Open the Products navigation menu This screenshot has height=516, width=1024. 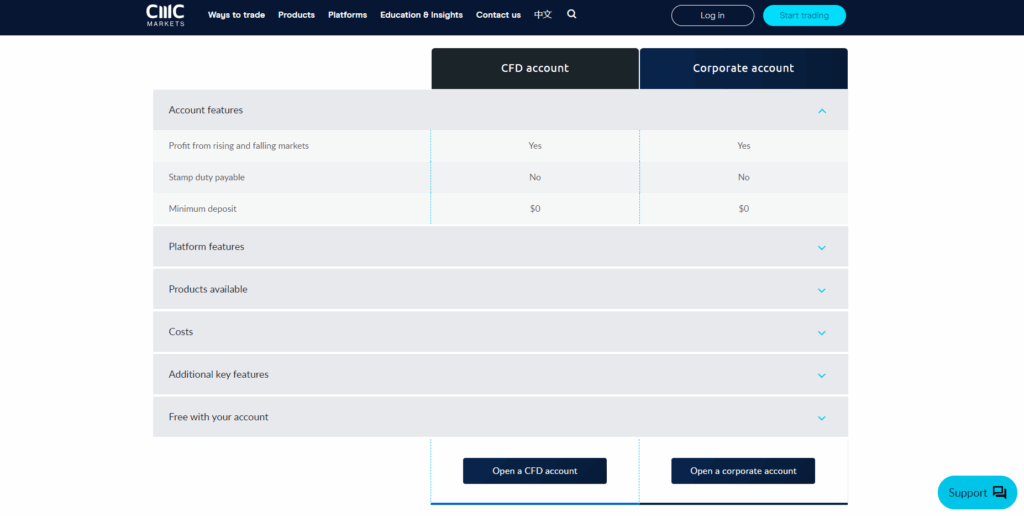[296, 15]
